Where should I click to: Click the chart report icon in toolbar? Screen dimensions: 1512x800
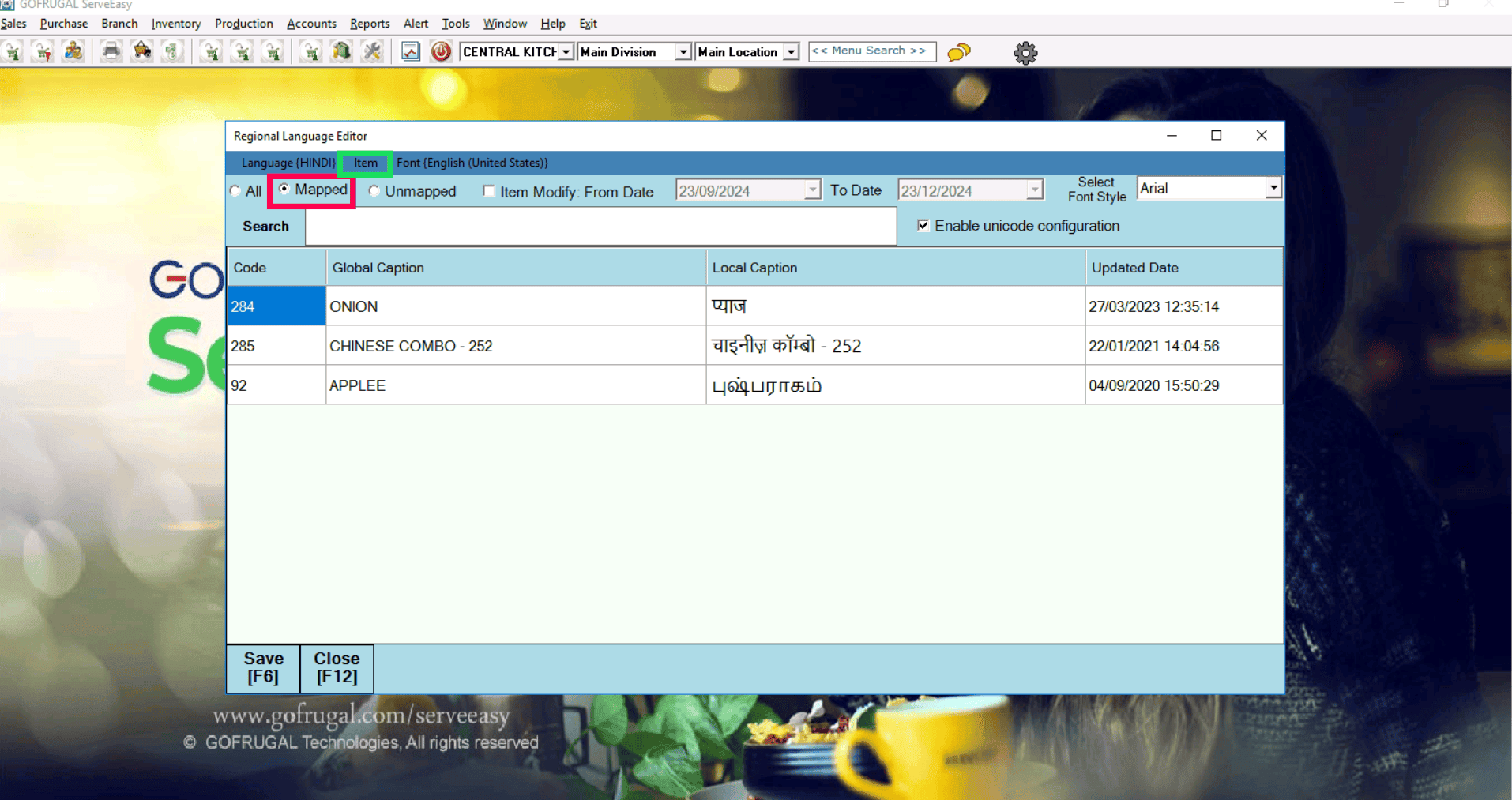410,52
